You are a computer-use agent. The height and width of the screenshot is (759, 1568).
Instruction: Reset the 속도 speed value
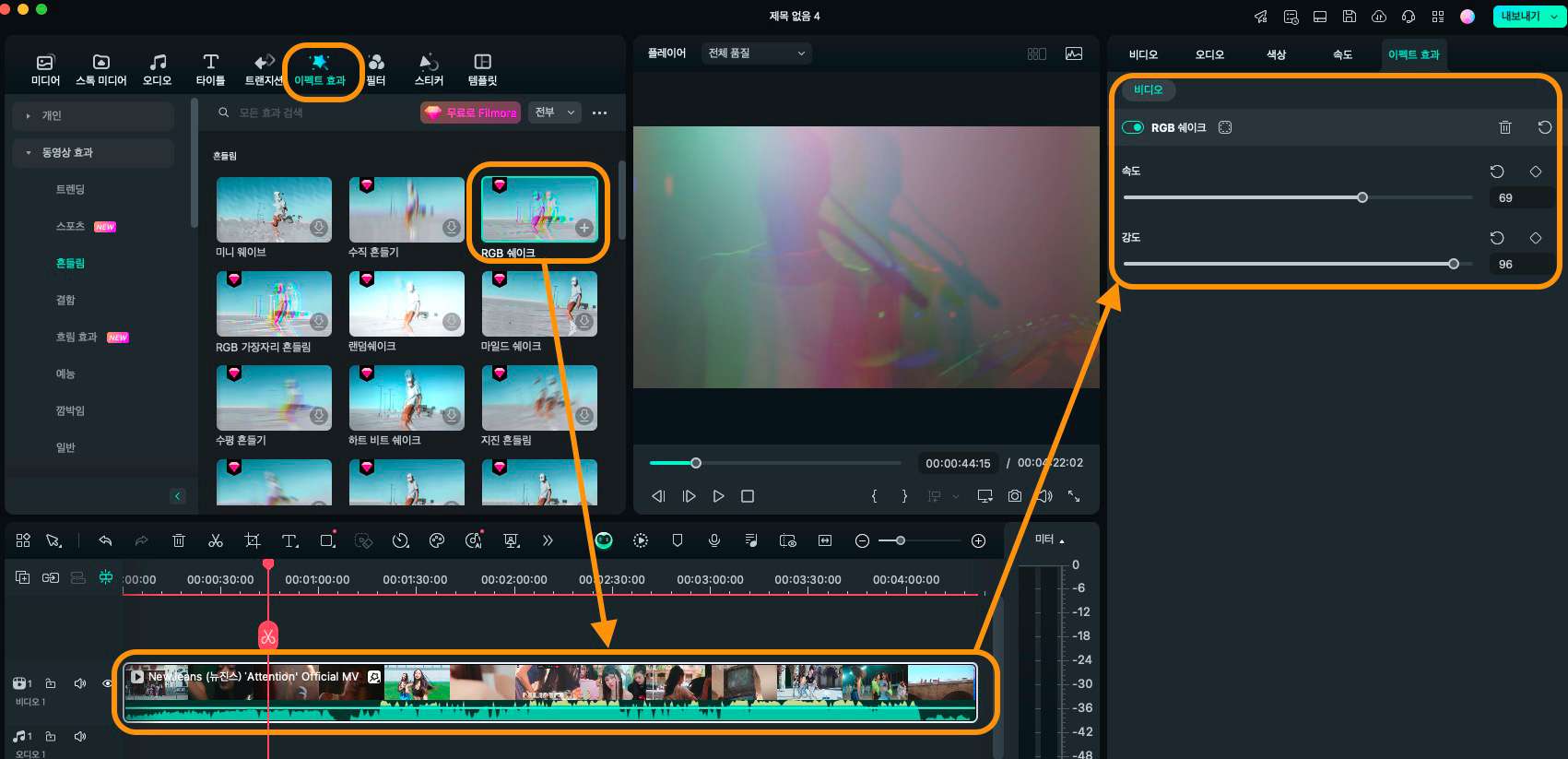point(1497,172)
